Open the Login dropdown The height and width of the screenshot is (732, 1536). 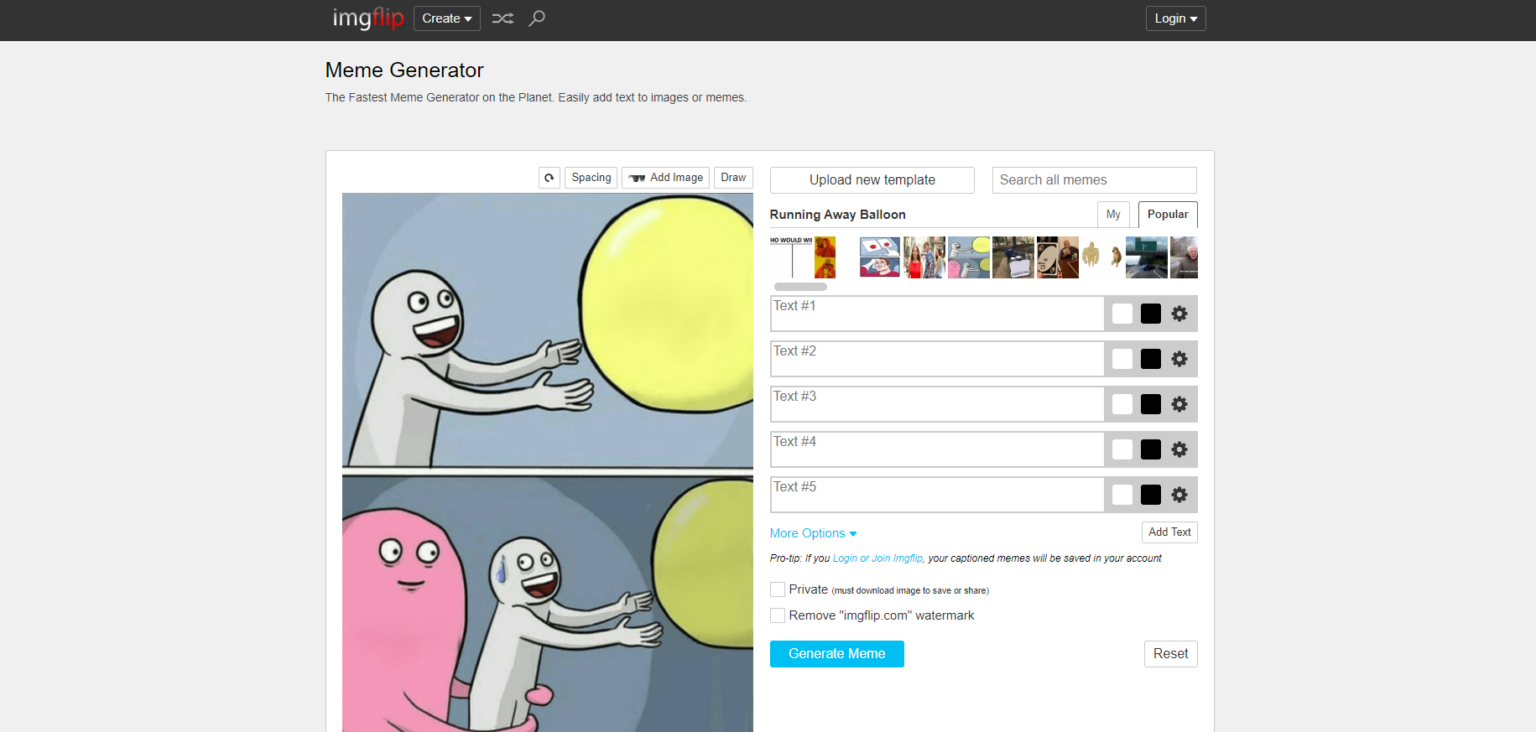point(1175,18)
